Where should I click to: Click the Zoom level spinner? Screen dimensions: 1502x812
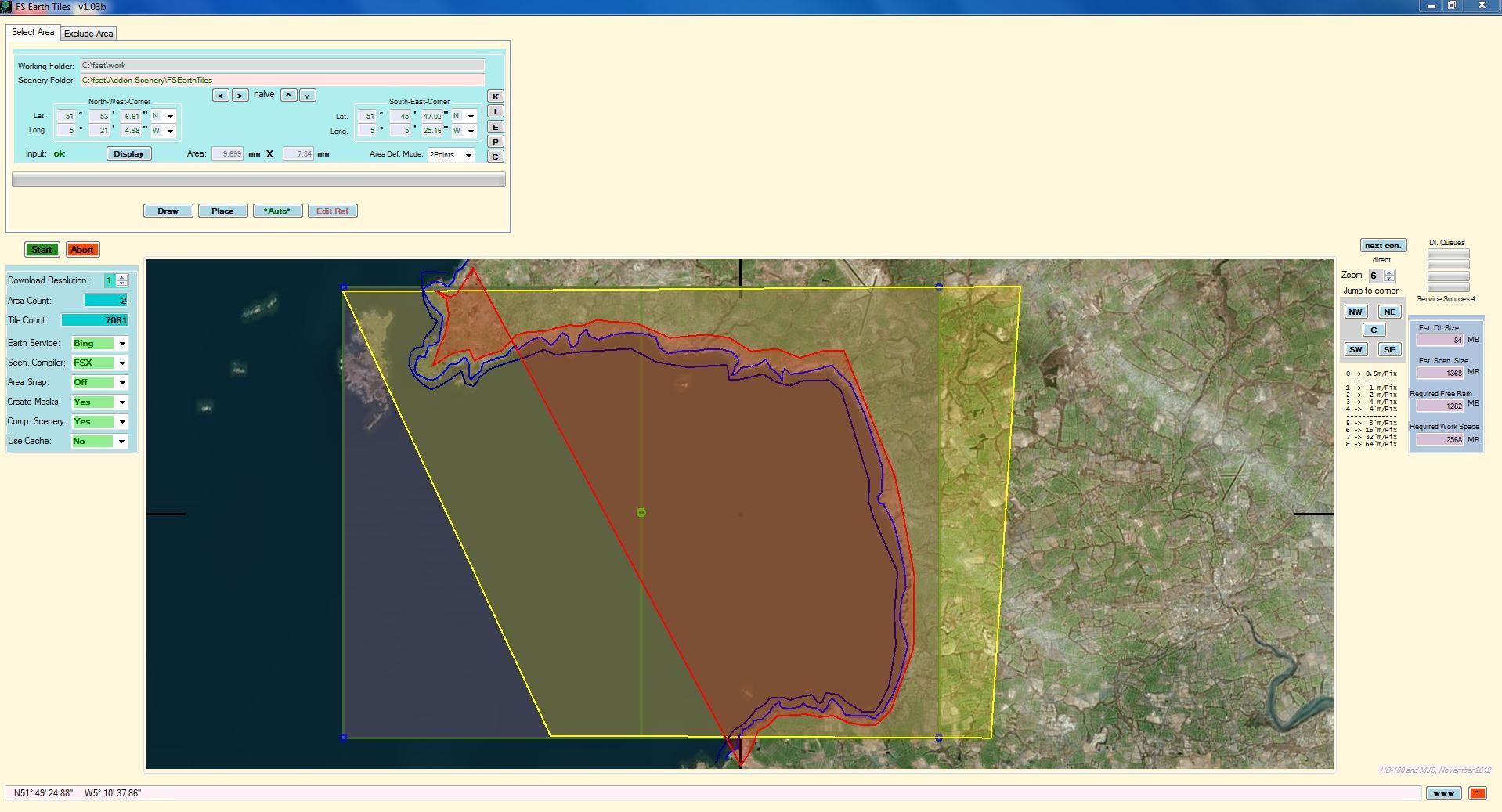click(x=1389, y=276)
